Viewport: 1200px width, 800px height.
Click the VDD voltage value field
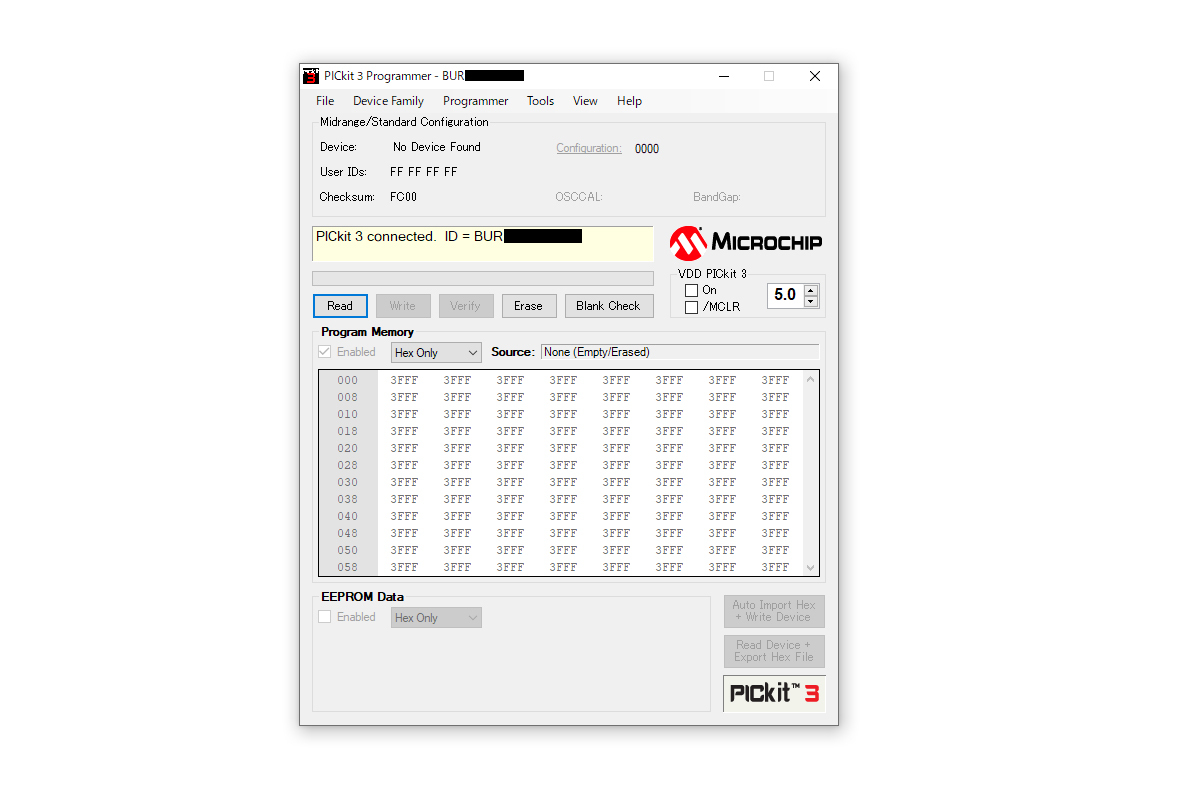[x=785, y=295]
